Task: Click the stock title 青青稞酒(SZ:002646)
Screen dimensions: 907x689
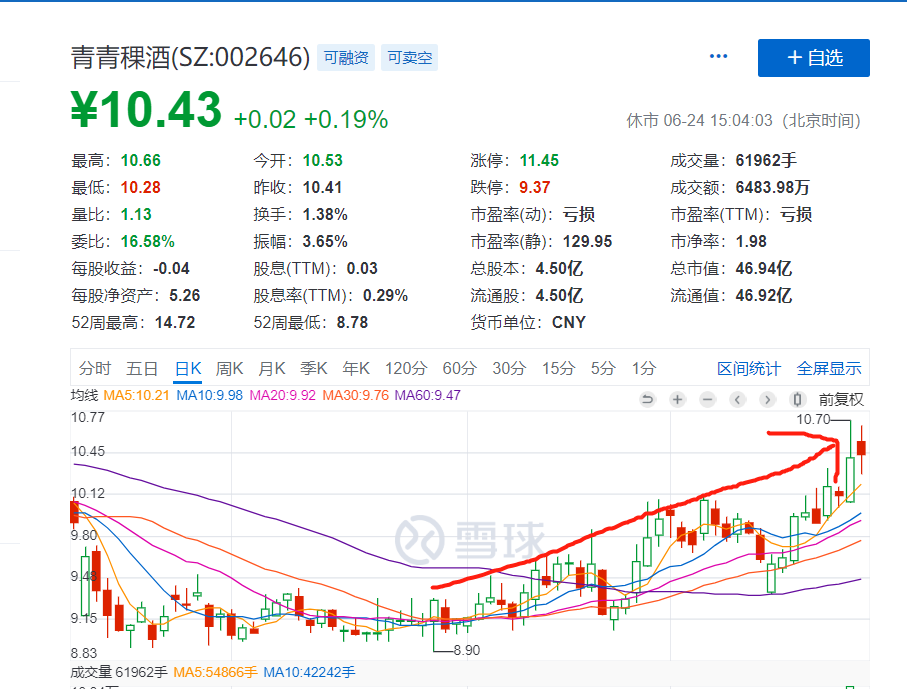Action: coord(190,57)
